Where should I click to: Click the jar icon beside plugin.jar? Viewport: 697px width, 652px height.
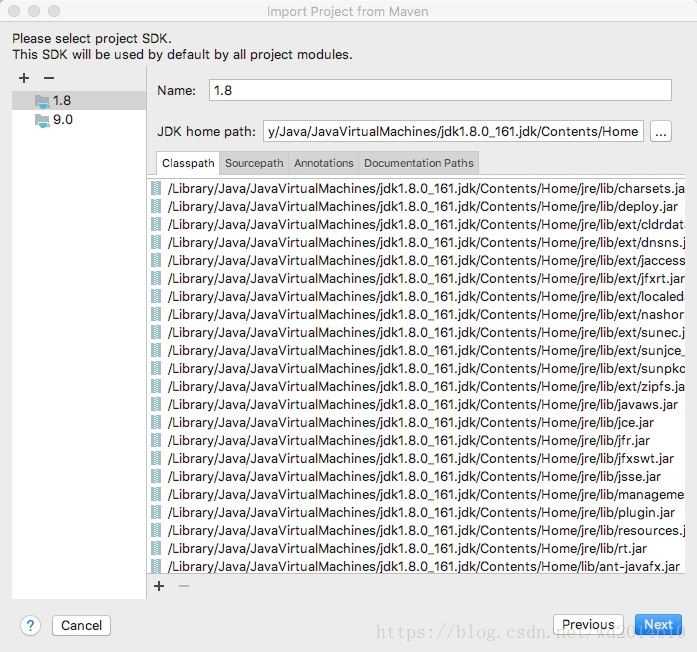[156, 512]
